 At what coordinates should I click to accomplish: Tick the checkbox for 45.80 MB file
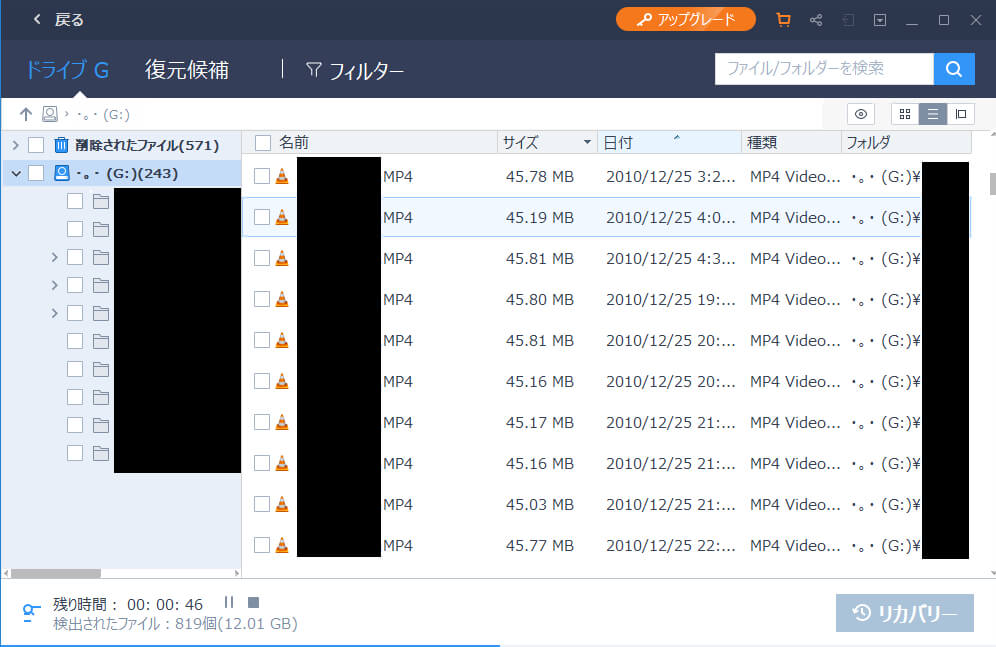pos(262,299)
